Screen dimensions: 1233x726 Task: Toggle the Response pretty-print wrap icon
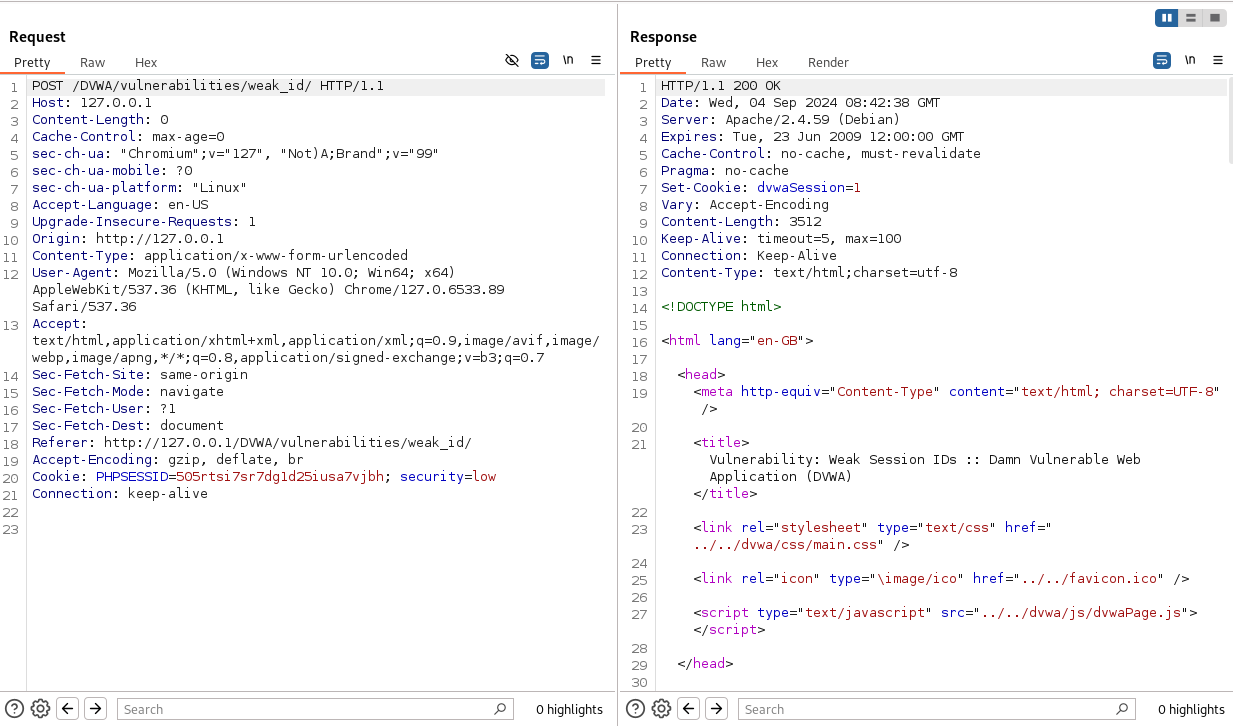pyautogui.click(x=1162, y=61)
